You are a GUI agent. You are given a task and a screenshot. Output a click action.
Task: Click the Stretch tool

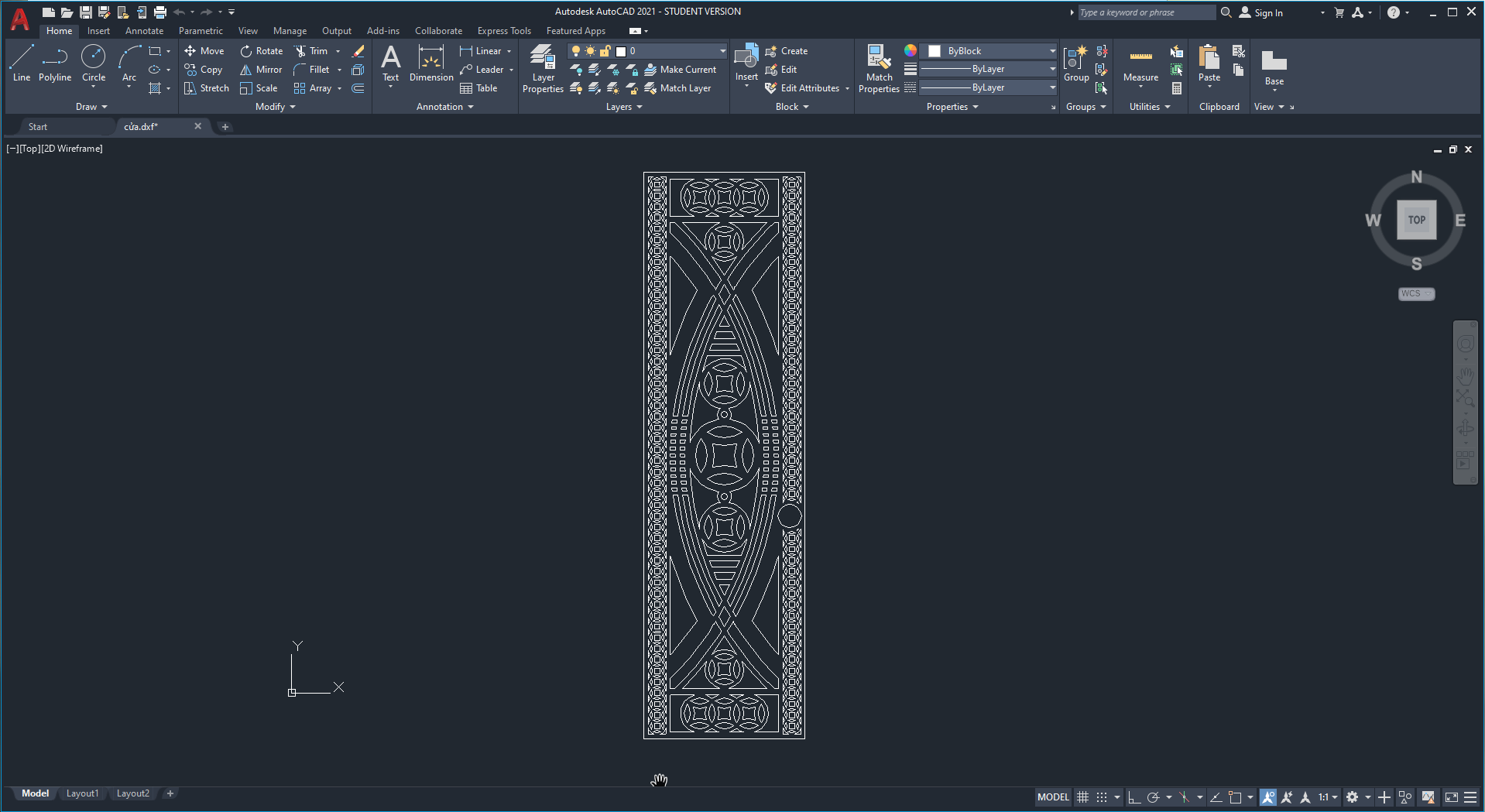(x=206, y=88)
